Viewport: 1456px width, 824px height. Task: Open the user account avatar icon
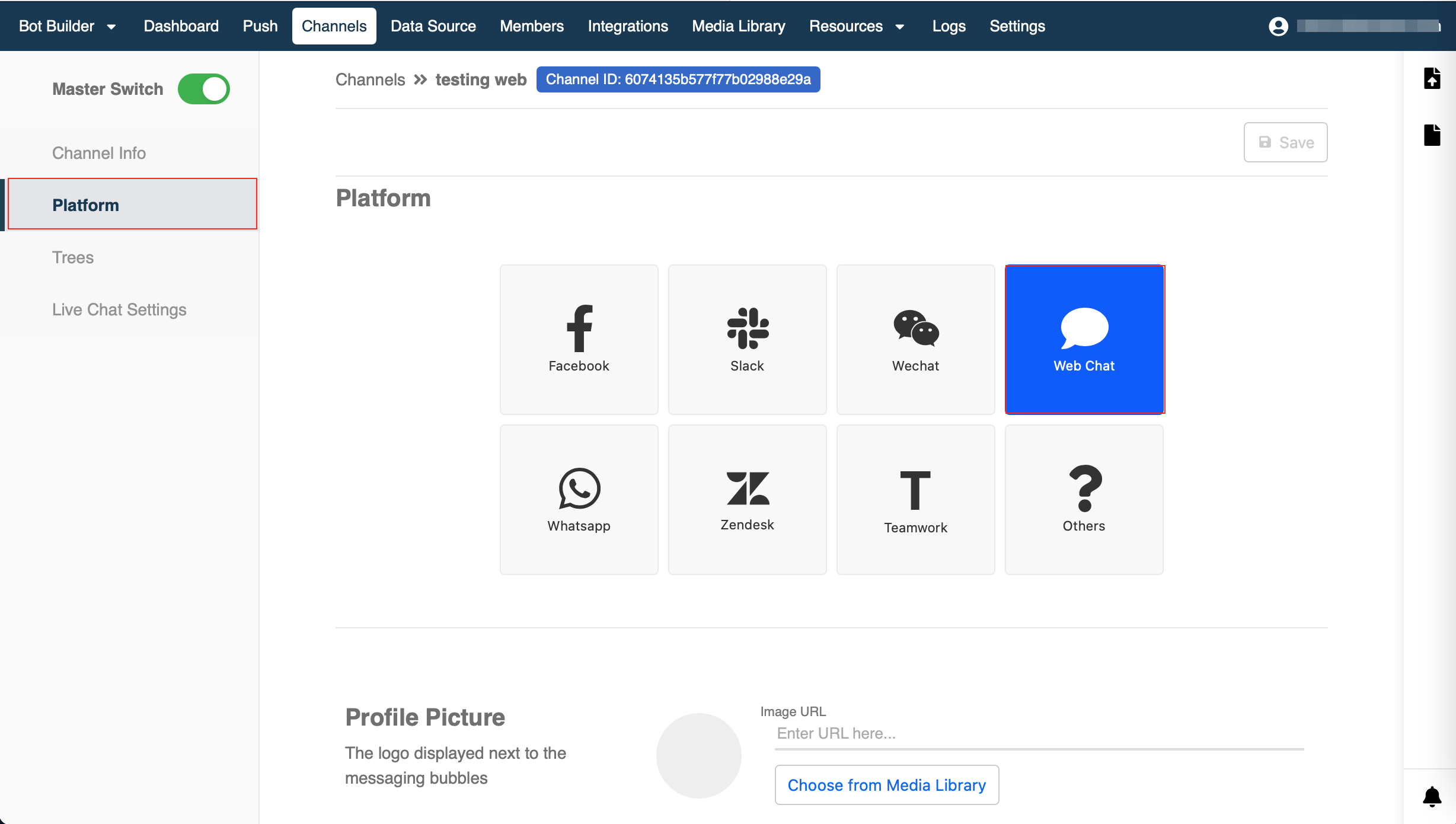pos(1278,26)
